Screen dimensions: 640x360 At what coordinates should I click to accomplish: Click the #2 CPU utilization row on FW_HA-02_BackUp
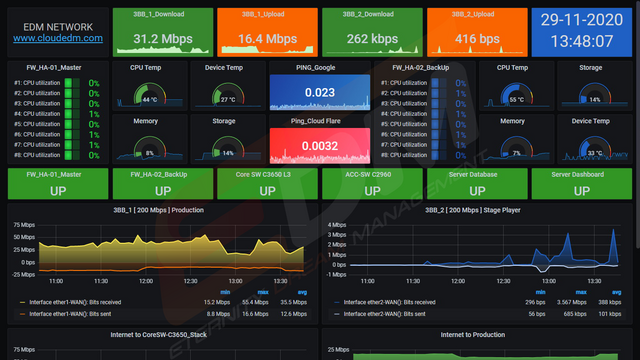(x=423, y=93)
